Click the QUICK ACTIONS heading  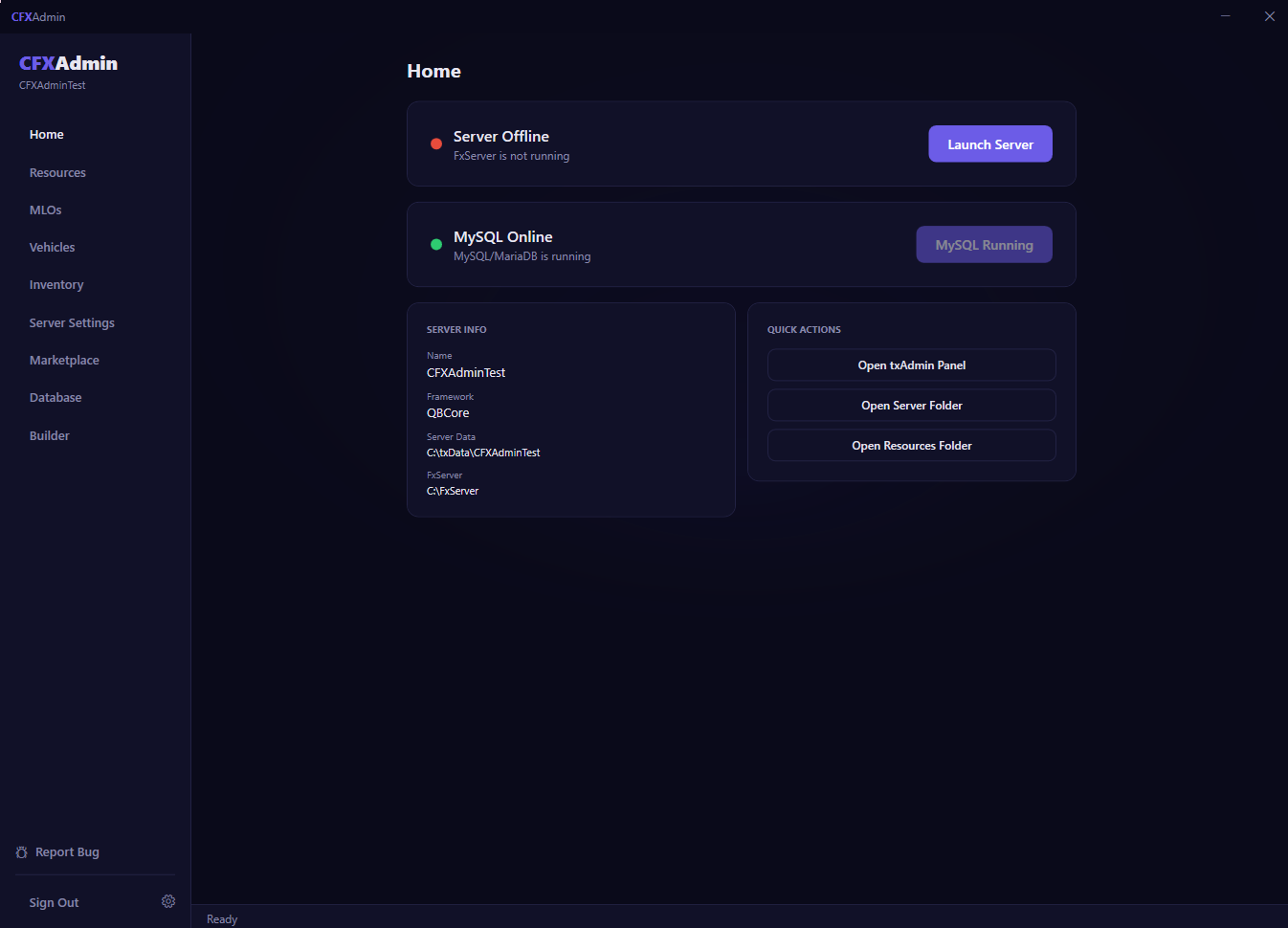[x=804, y=330]
